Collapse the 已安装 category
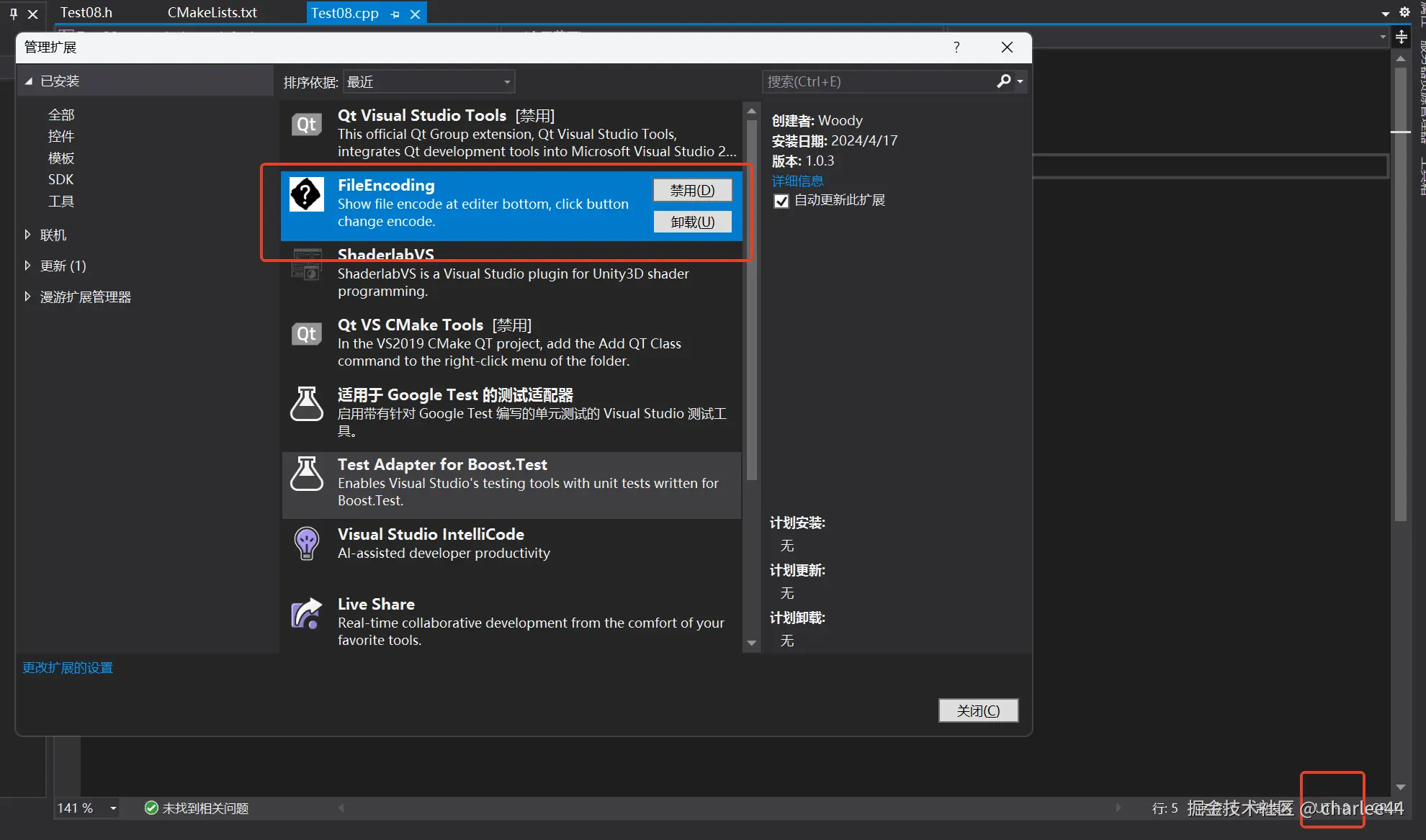The width and height of the screenshot is (1426, 840). (x=29, y=81)
